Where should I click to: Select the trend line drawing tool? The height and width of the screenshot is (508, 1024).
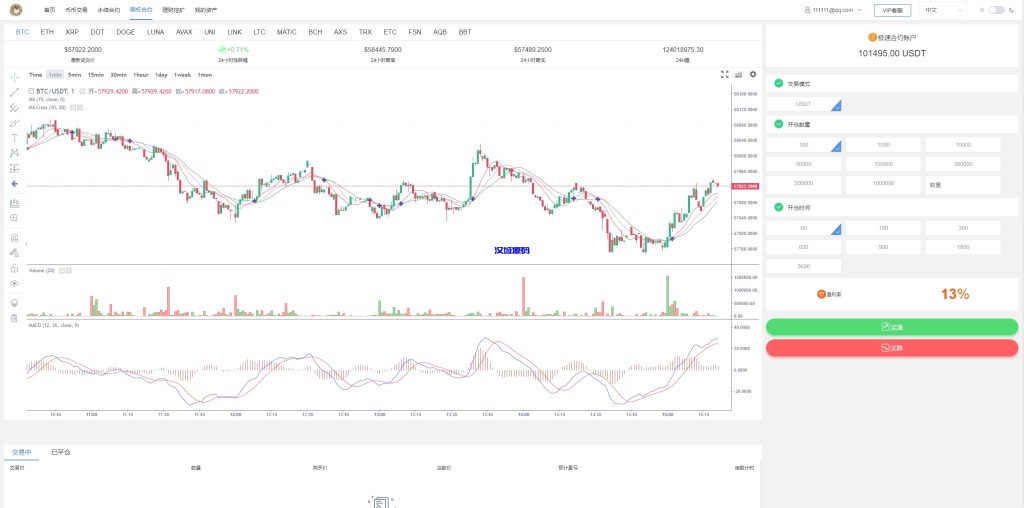(14, 92)
